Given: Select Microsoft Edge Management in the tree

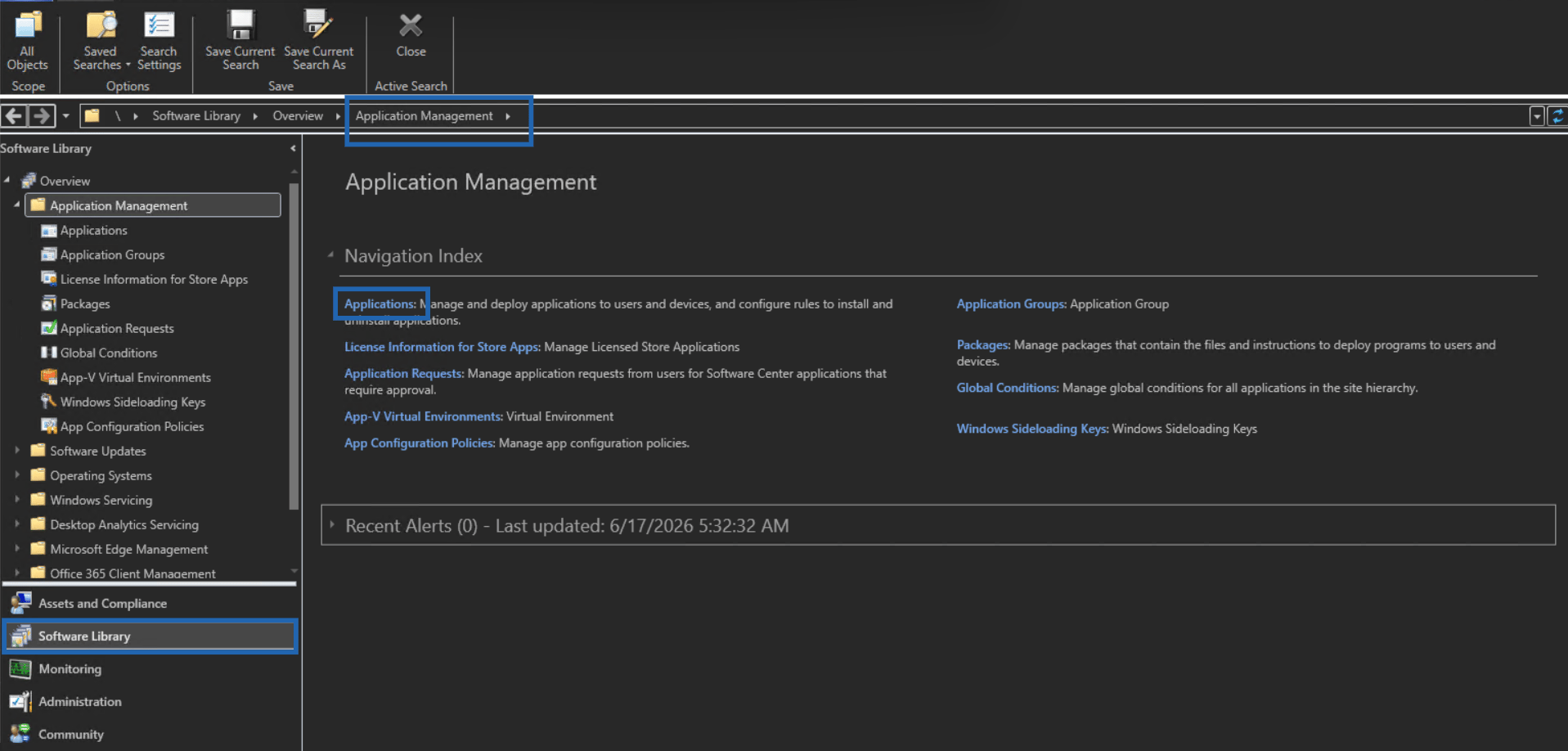Looking at the screenshot, I should (128, 549).
